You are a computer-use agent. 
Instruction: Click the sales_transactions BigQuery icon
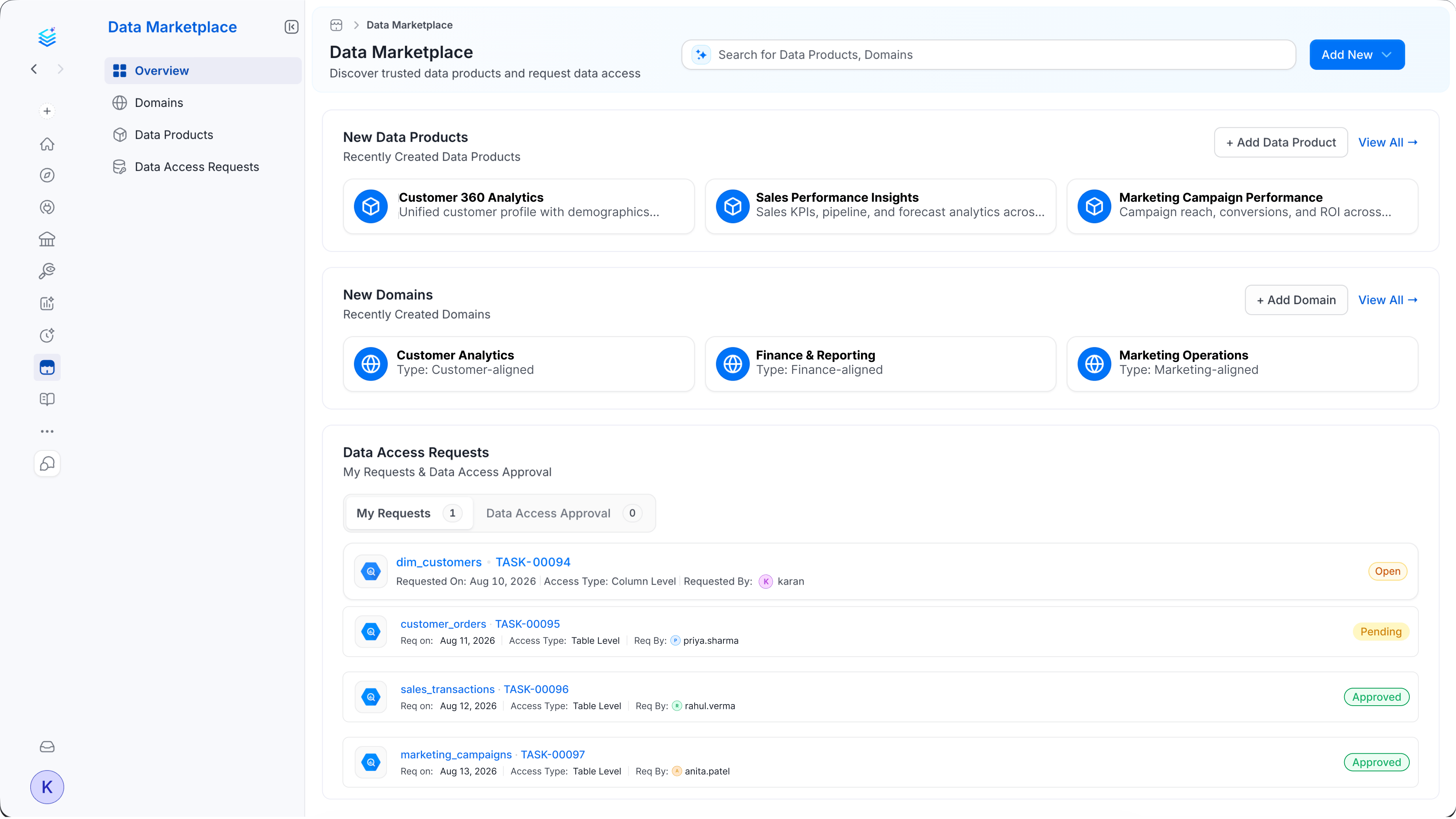pos(371,697)
